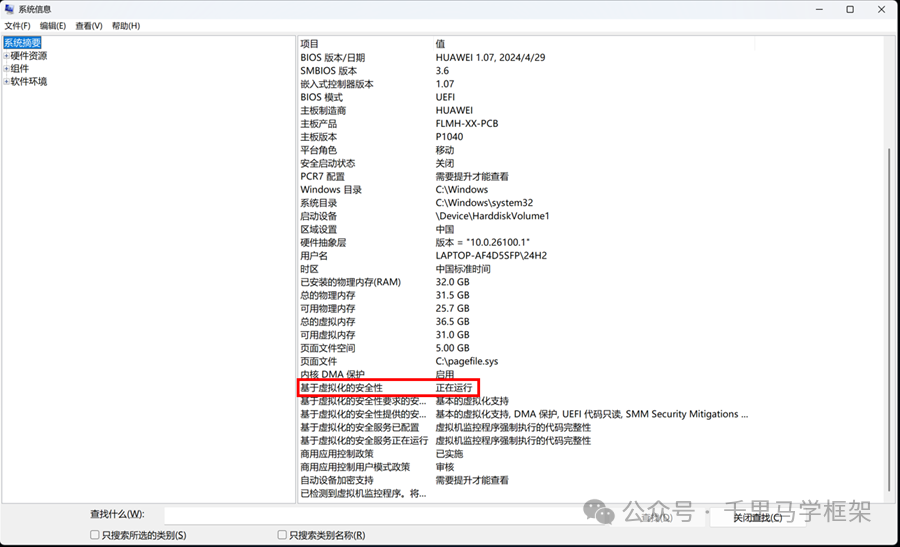The height and width of the screenshot is (547, 900).
Task: Select the 已安装的物理内存(RAM) row
Action: coord(526,282)
